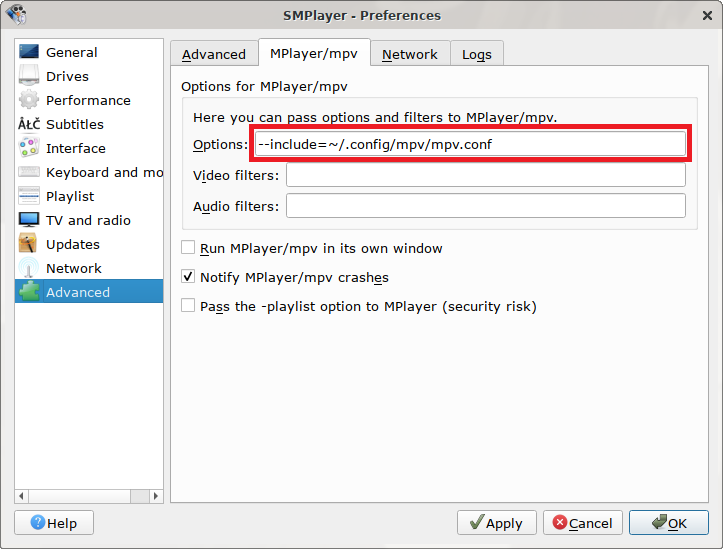Toggle Pass the -playlist option to MPlayer

pyautogui.click(x=188, y=306)
